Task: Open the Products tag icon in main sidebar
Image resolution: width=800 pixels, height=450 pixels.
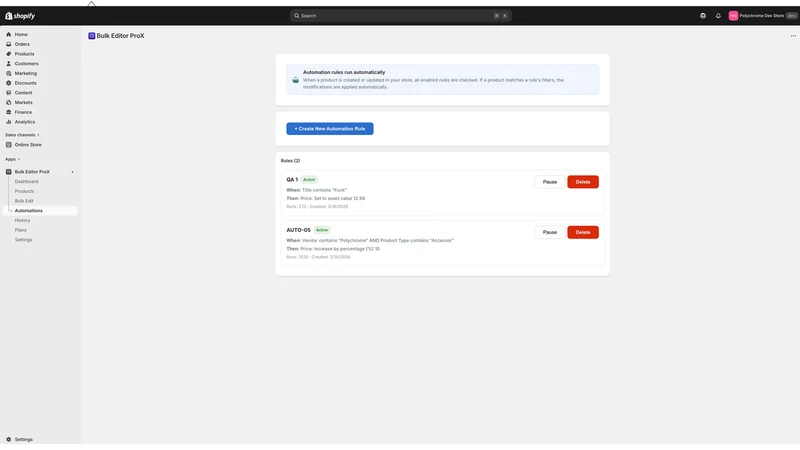Action: point(9,54)
